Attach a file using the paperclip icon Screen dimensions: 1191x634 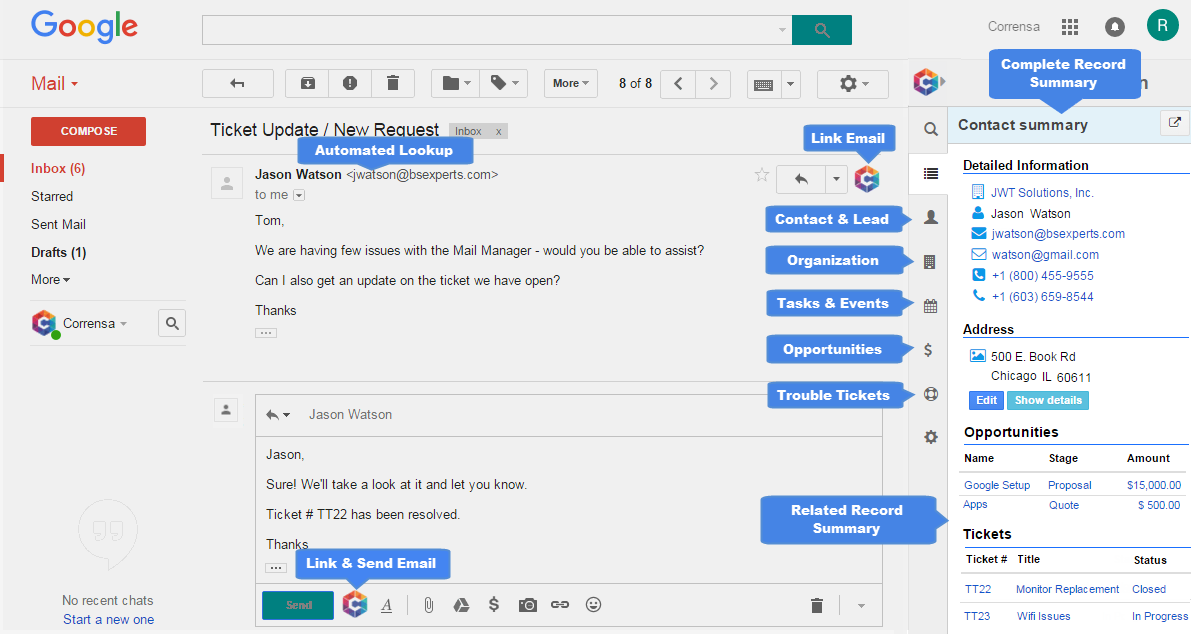pos(428,605)
